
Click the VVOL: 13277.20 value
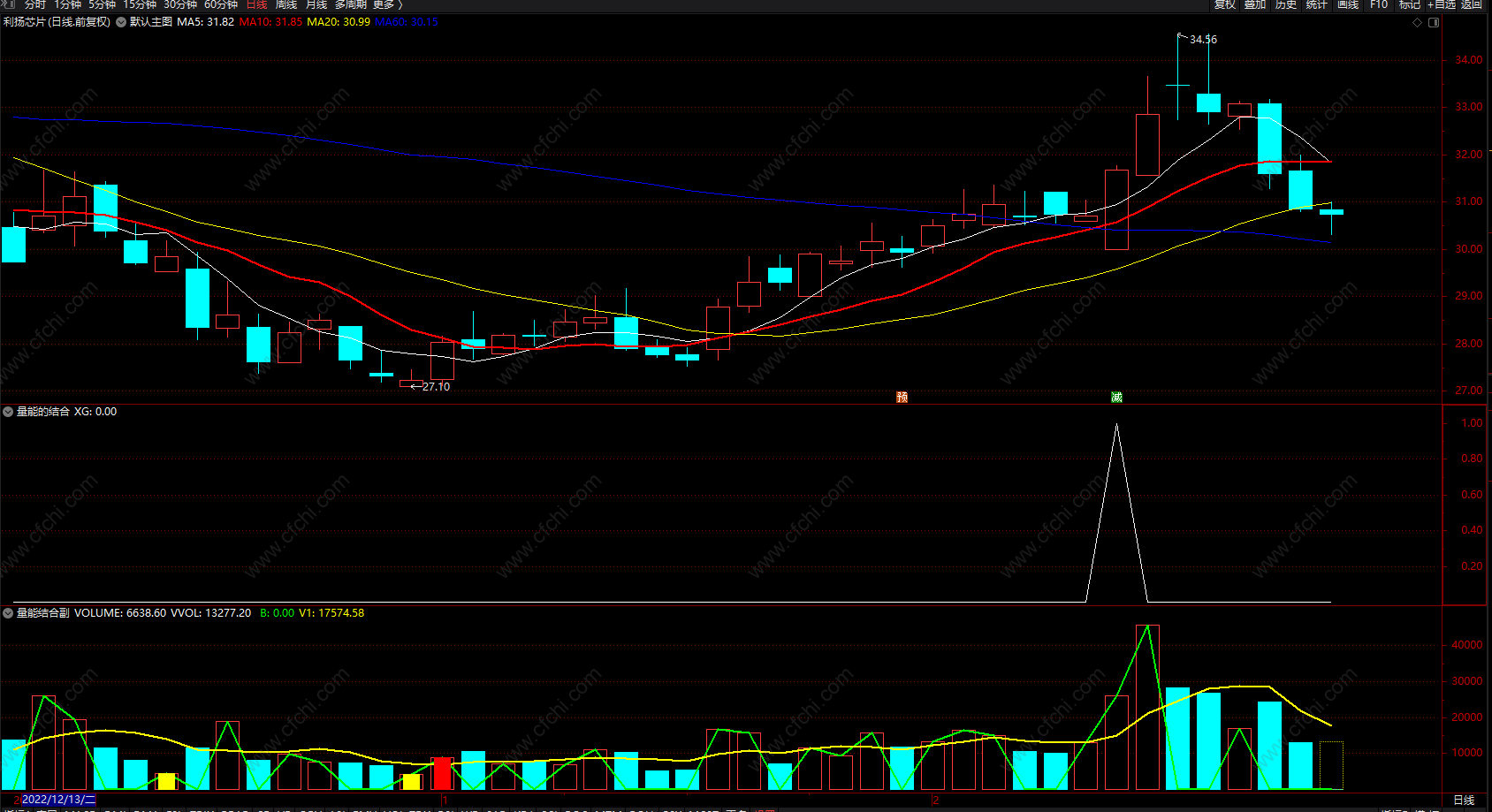210,613
